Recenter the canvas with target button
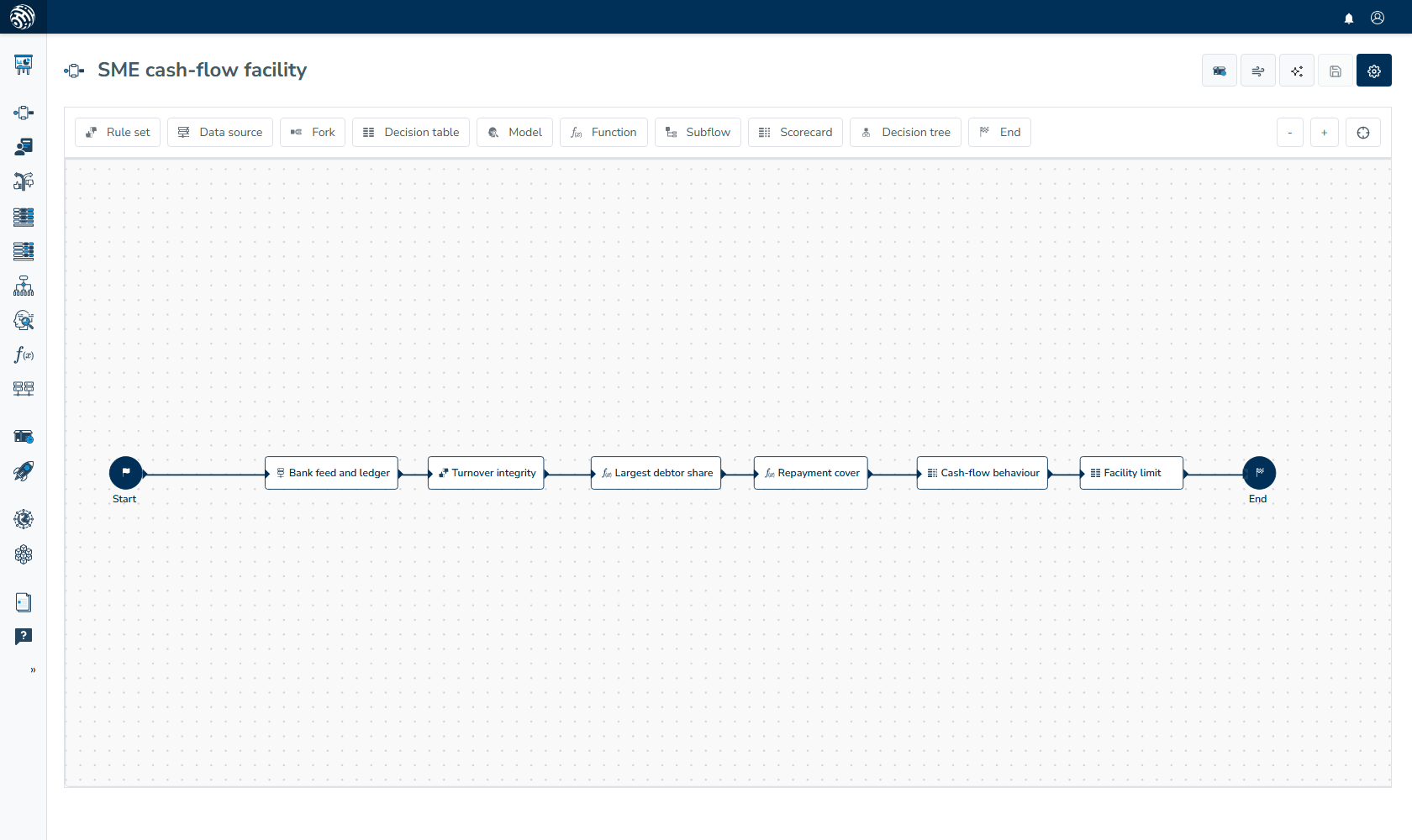The image size is (1412, 840). [x=1363, y=132]
